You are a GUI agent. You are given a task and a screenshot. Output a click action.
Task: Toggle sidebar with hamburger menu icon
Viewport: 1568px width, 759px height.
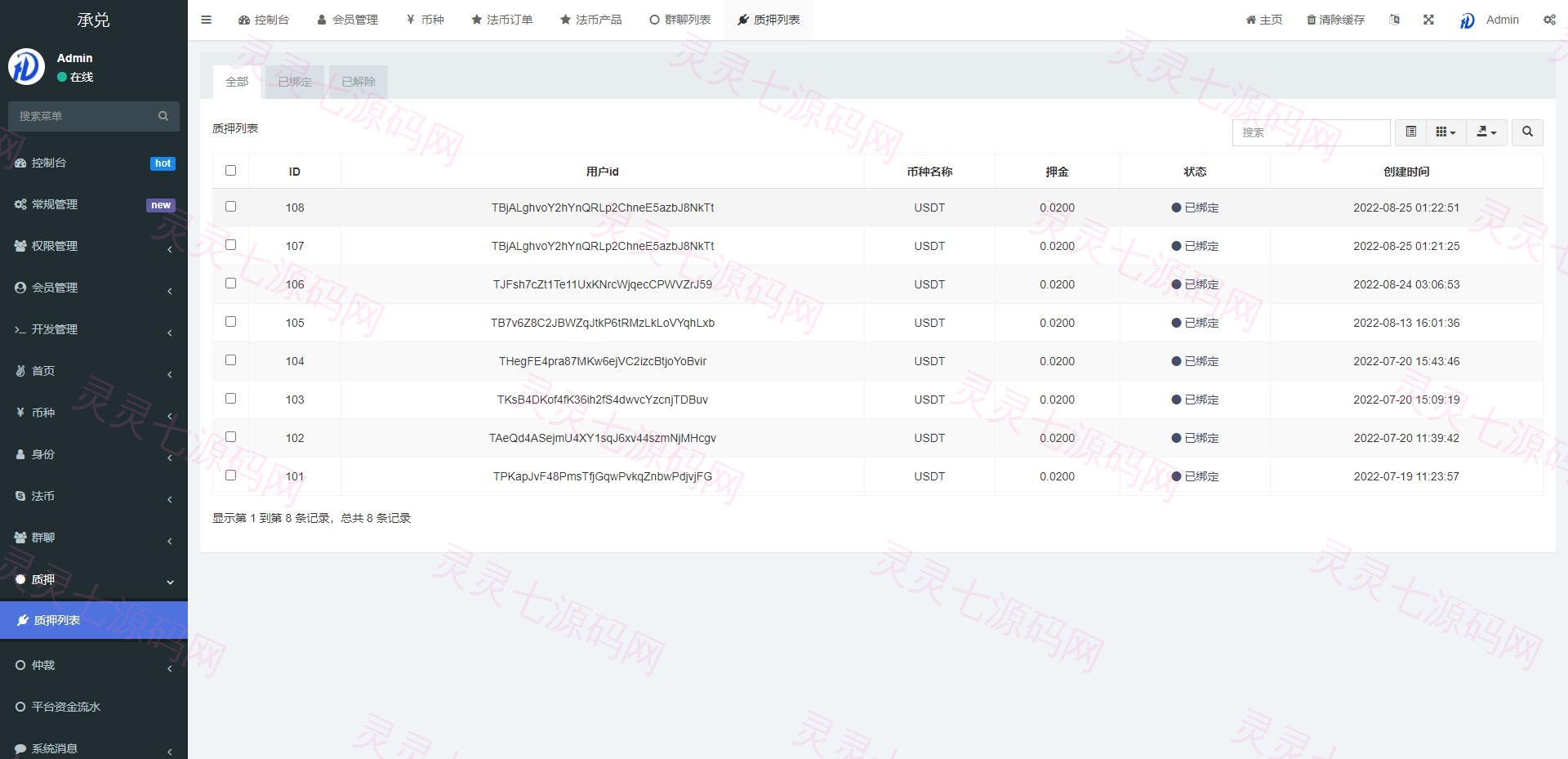coord(207,20)
